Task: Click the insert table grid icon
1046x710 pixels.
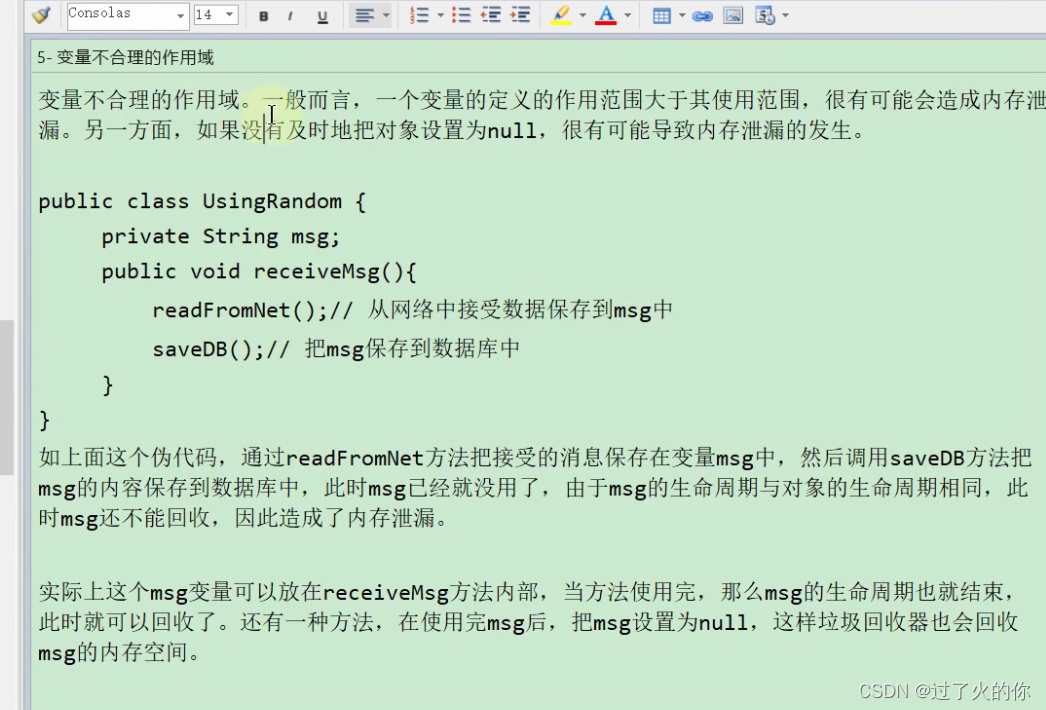Action: click(x=664, y=15)
